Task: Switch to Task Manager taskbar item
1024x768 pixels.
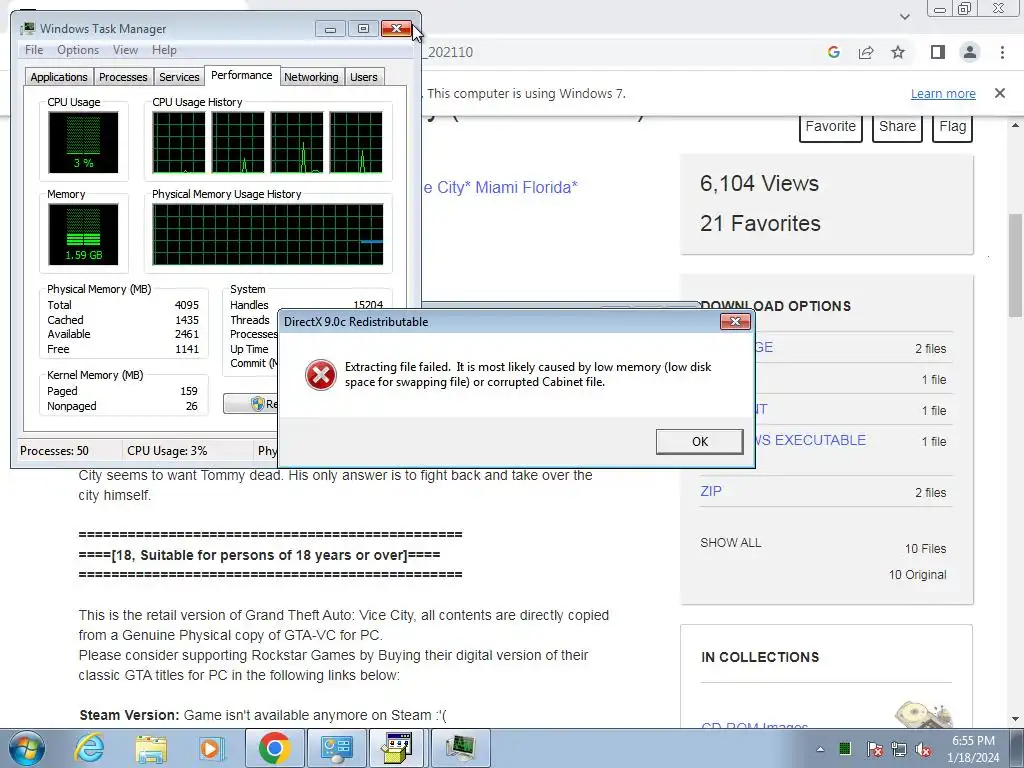Action: (460, 748)
